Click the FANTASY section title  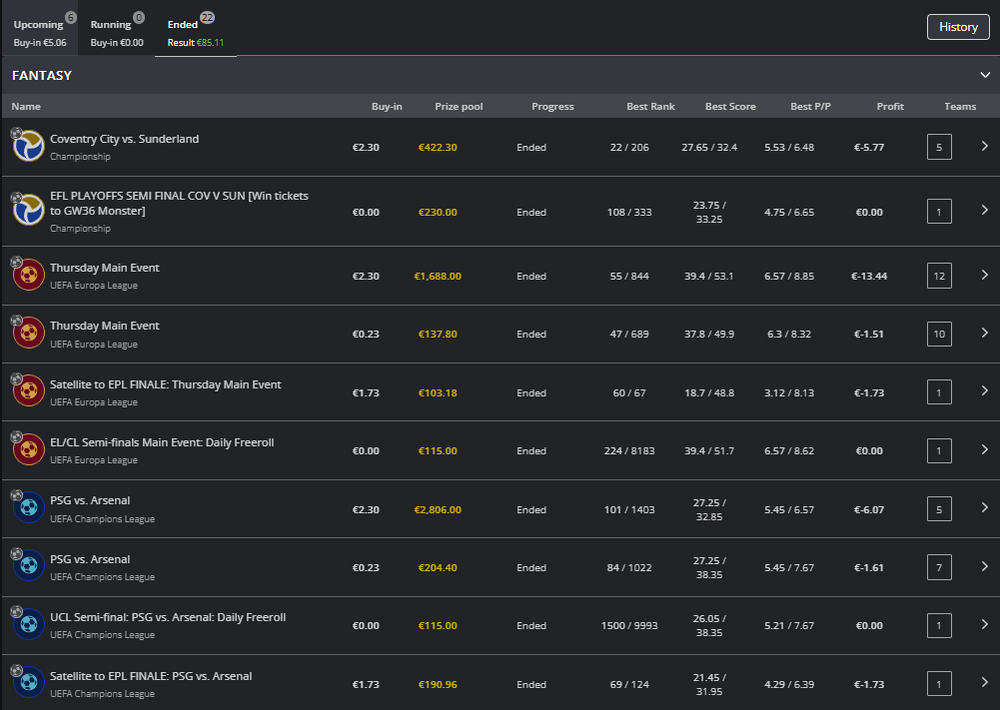pyautogui.click(x=42, y=75)
